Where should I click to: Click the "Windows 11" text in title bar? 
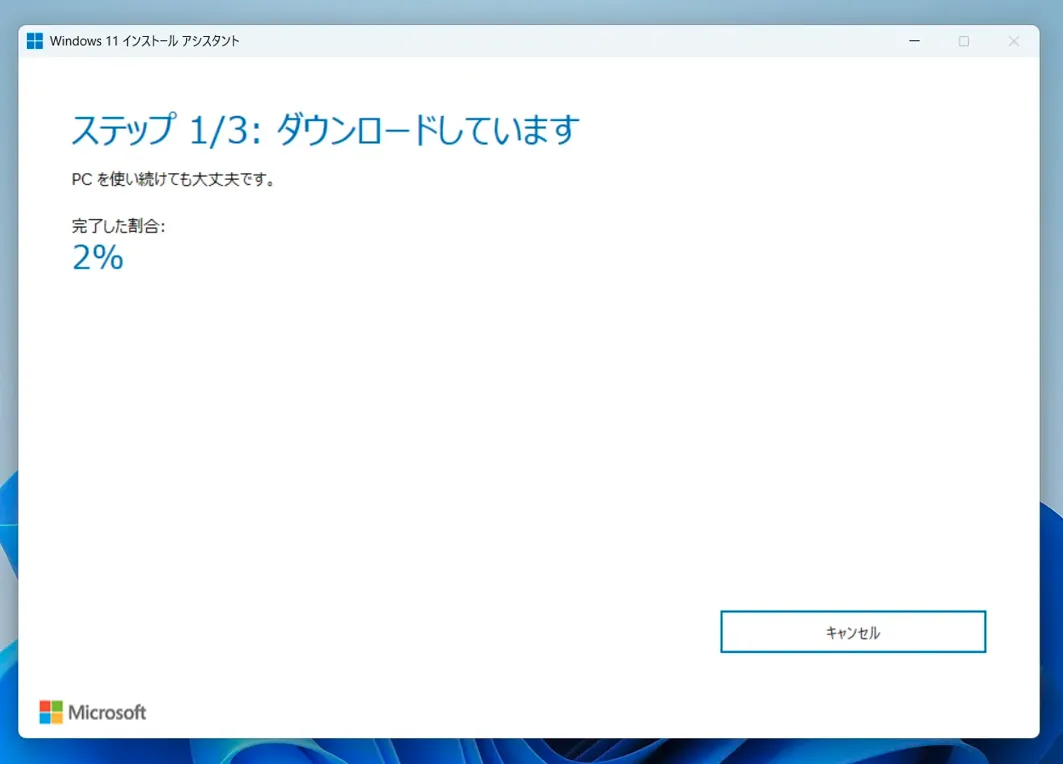coord(79,41)
